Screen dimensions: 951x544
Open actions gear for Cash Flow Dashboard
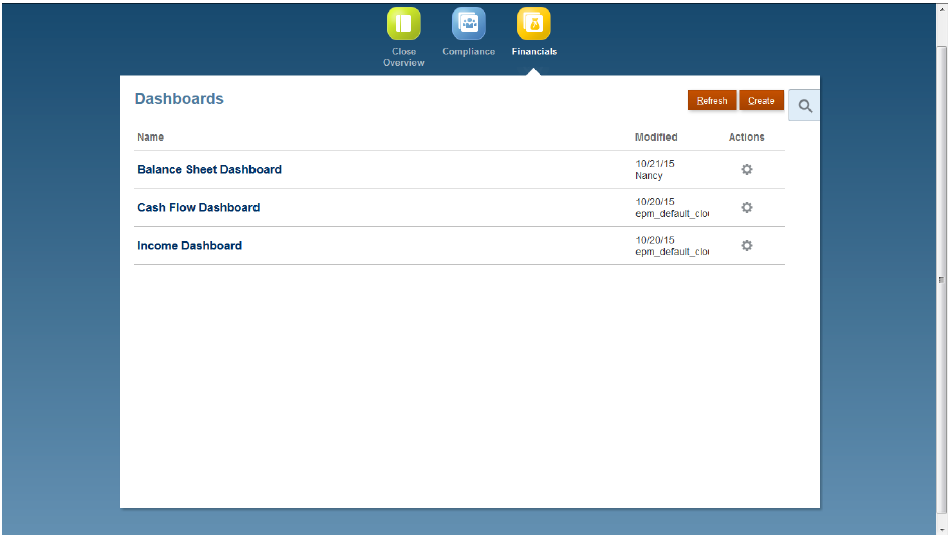point(747,207)
